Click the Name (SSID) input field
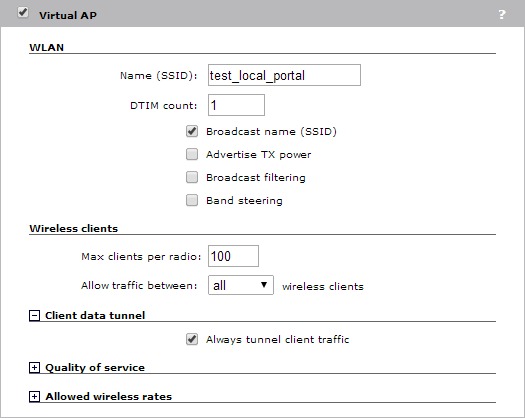Viewport: 525px width, 418px height. pyautogui.click(x=284, y=75)
